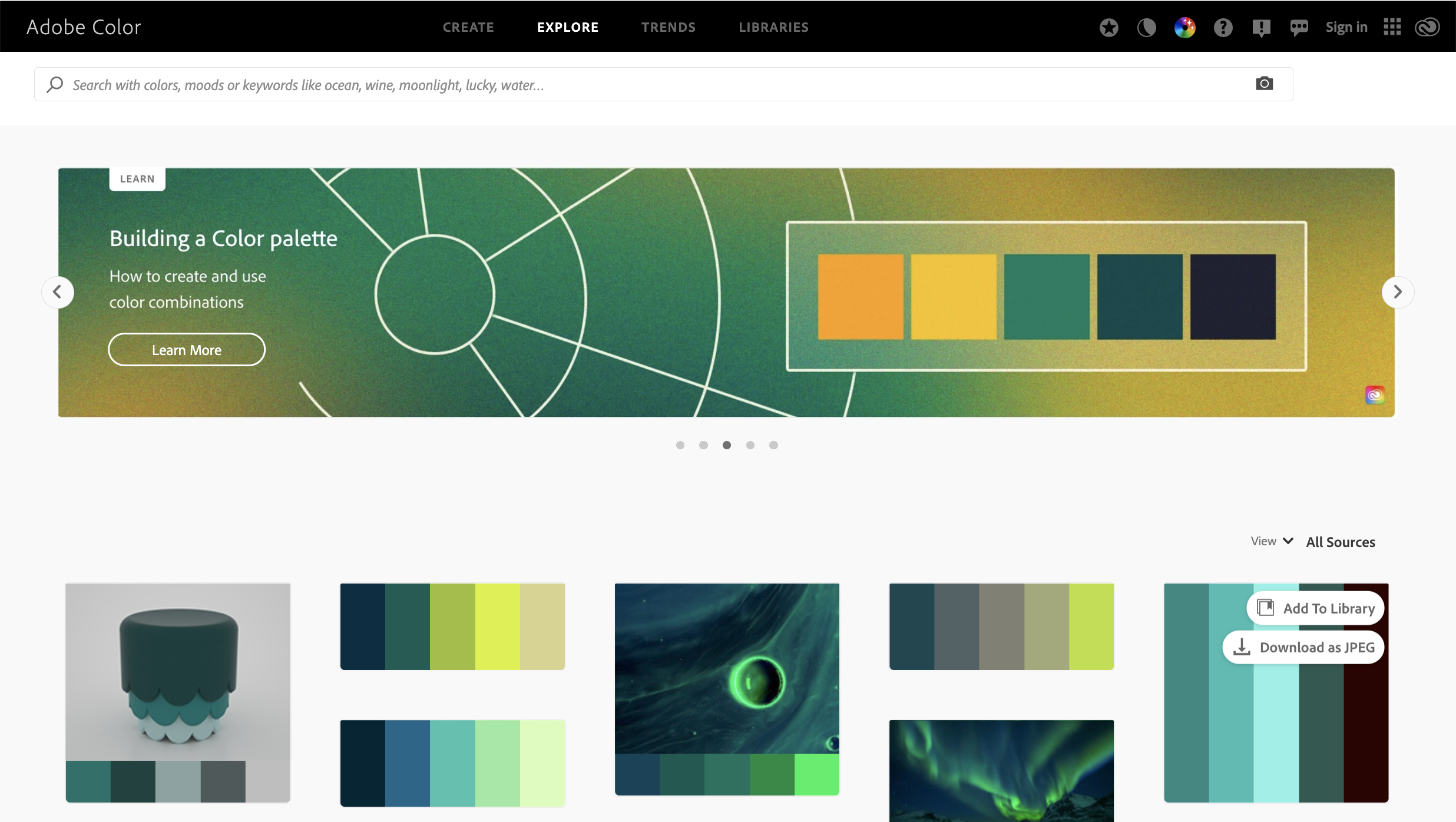Open the apps grid icon
Image resolution: width=1456 pixels, height=822 pixels.
[x=1392, y=27]
